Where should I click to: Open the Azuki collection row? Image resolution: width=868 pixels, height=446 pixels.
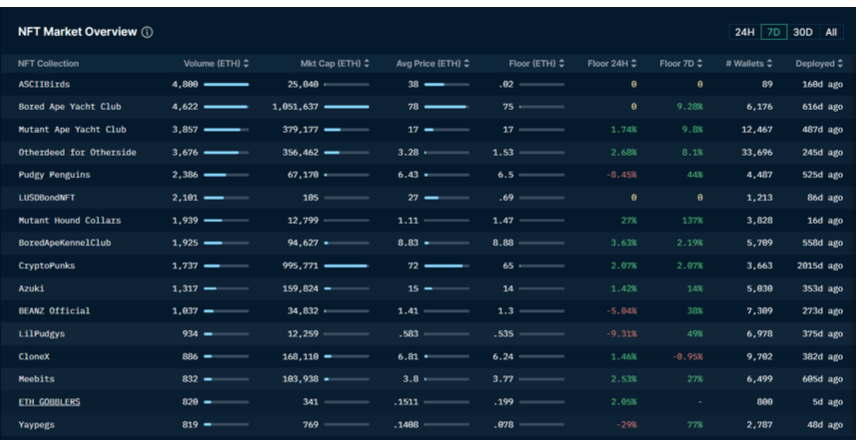32,288
